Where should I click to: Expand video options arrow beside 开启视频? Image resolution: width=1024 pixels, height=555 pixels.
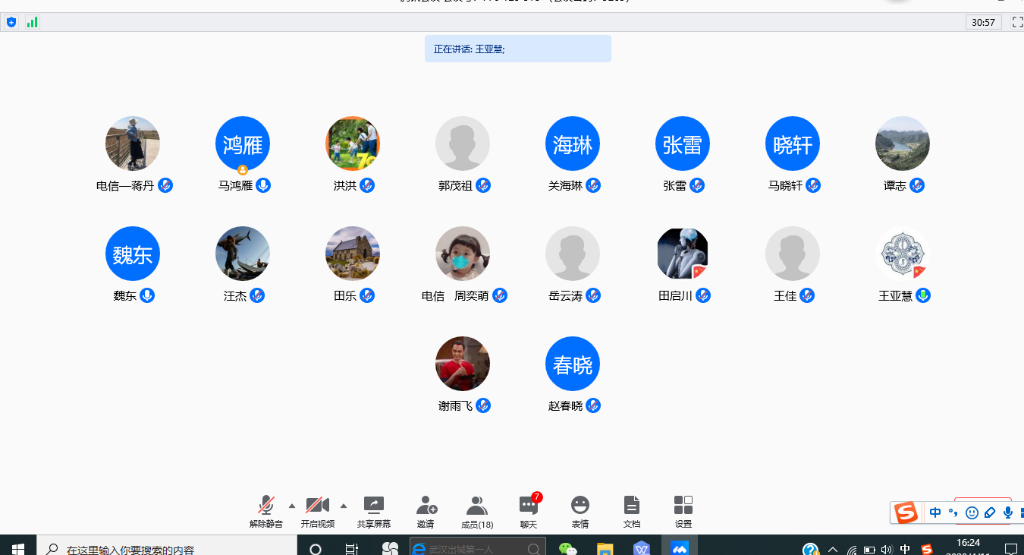tap(343, 504)
